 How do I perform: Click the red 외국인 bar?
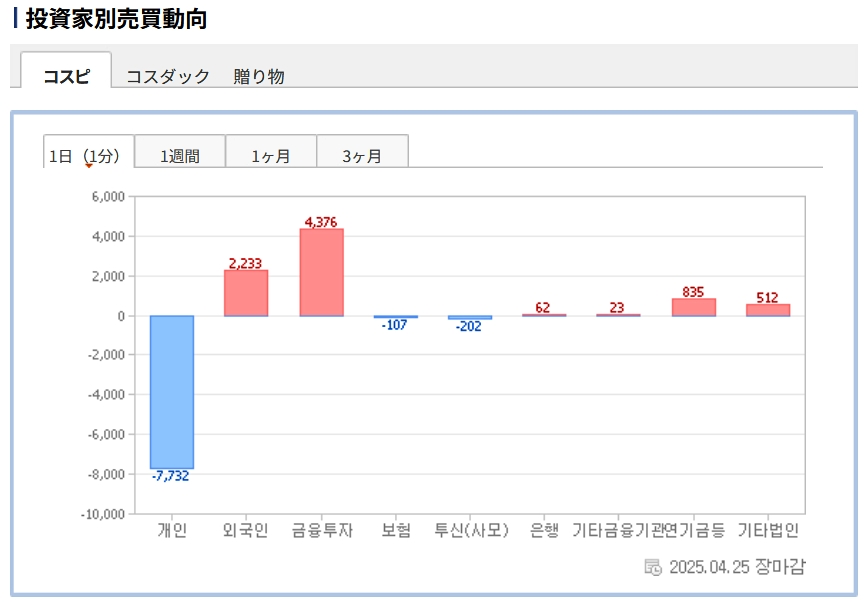(x=246, y=293)
